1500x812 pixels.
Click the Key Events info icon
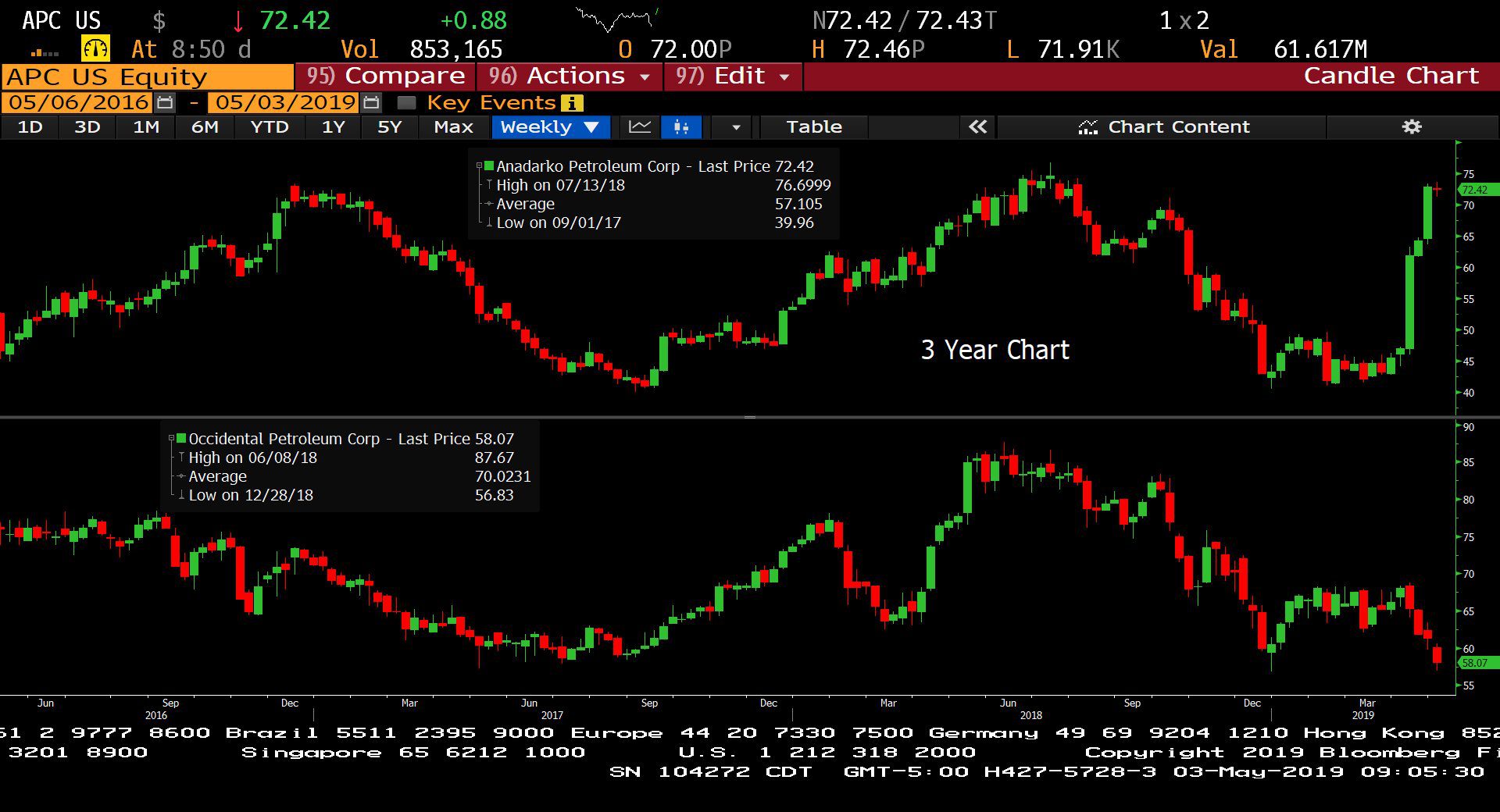tap(572, 103)
